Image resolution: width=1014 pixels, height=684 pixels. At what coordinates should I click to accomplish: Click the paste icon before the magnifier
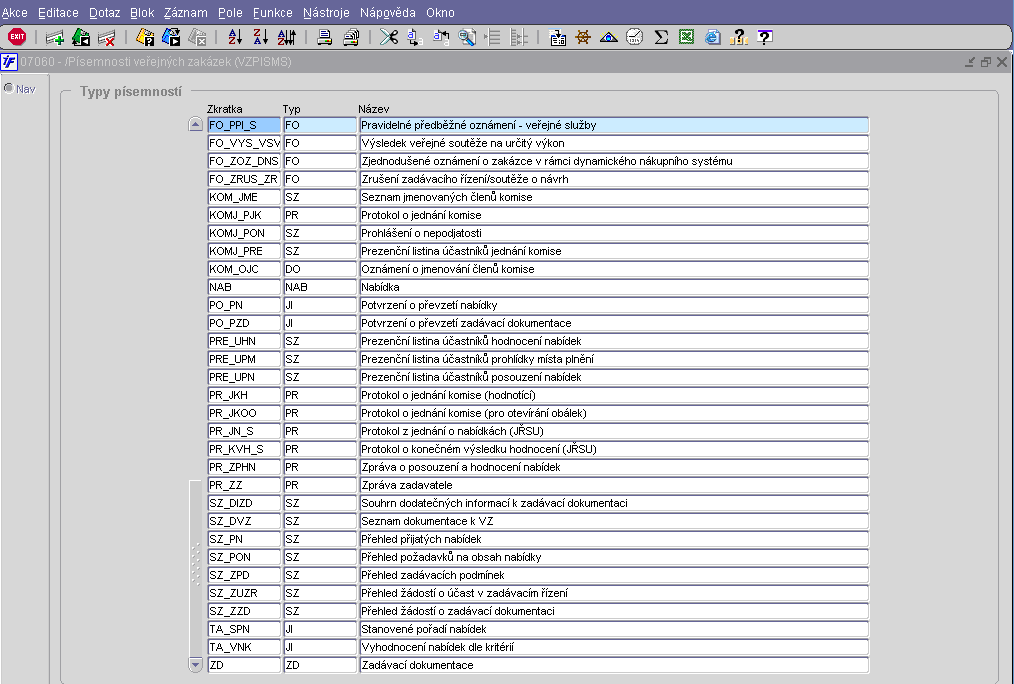pos(441,37)
